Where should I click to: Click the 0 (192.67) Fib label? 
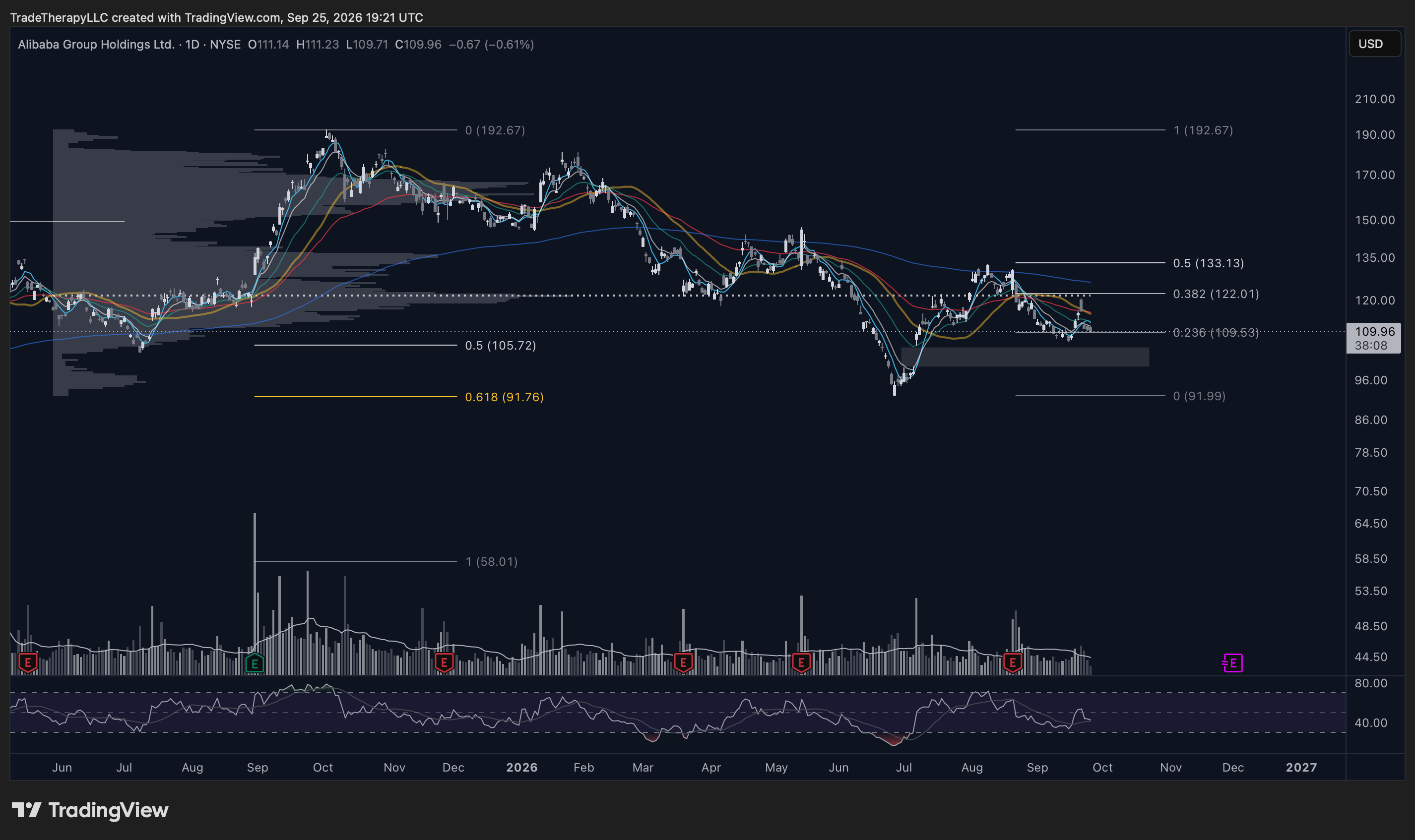pyautogui.click(x=495, y=130)
